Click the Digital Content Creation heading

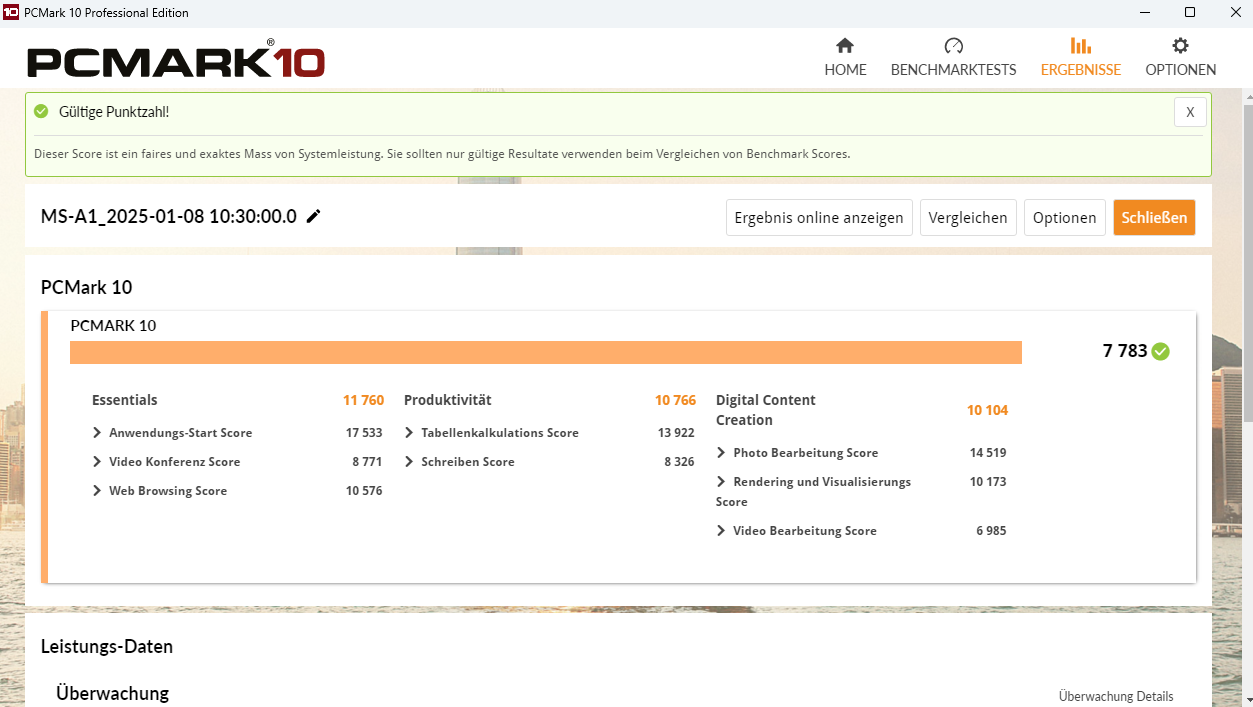pyautogui.click(x=766, y=410)
